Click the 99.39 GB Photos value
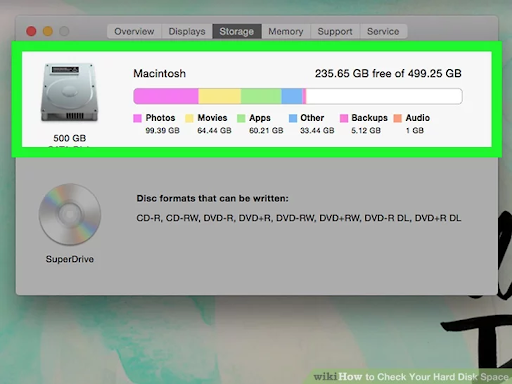Viewport: 512px width, 384px height. [162, 130]
